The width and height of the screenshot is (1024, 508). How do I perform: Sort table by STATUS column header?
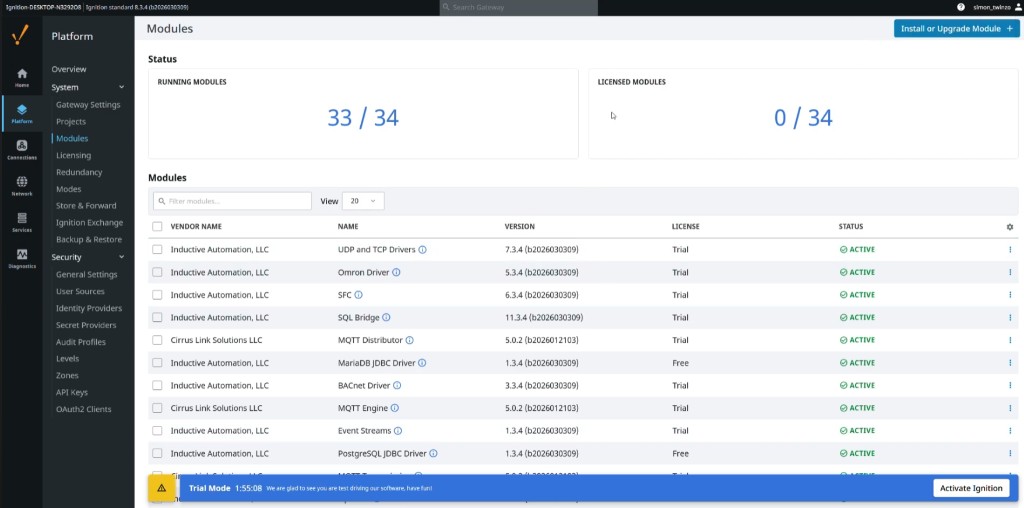coord(851,227)
